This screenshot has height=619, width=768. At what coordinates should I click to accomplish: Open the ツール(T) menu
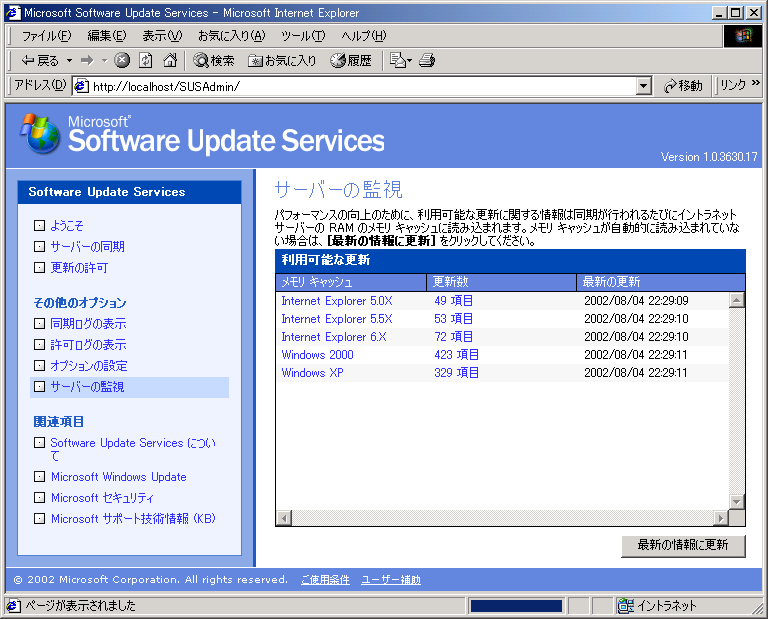pyautogui.click(x=303, y=36)
